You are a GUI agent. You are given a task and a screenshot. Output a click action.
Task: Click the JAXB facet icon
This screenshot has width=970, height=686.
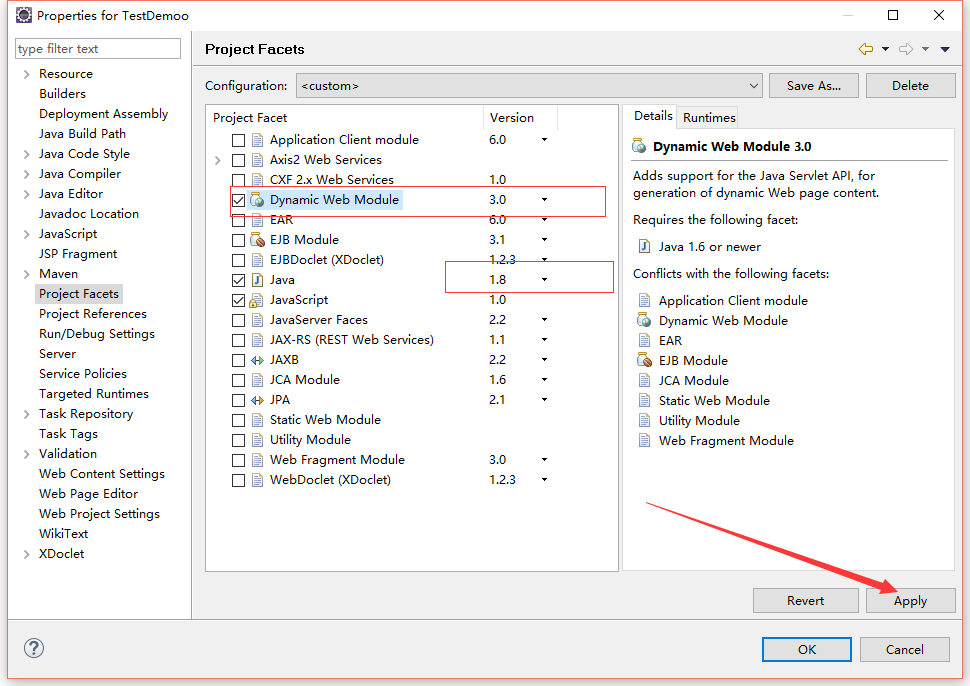point(257,360)
